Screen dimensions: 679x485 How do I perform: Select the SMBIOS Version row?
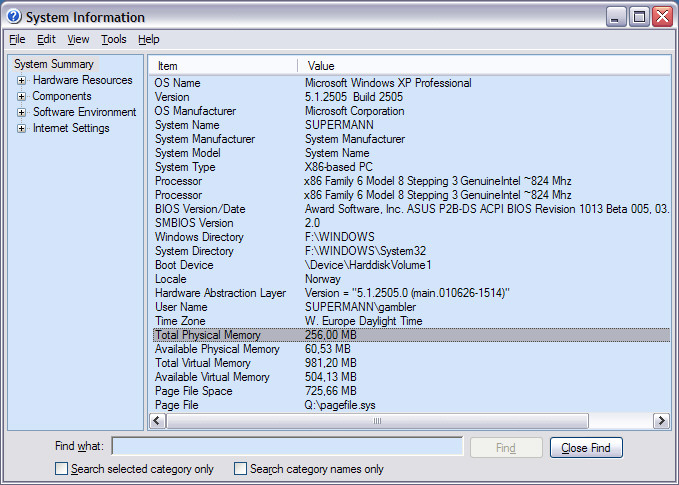click(x=411, y=223)
